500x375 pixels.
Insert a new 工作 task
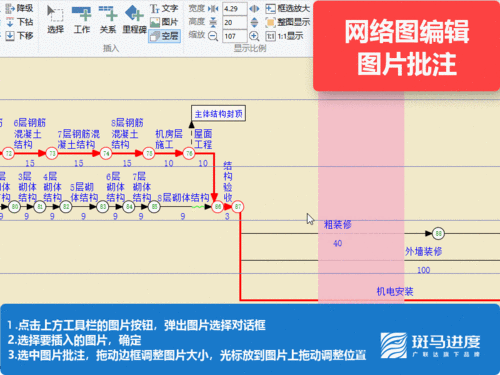point(82,19)
